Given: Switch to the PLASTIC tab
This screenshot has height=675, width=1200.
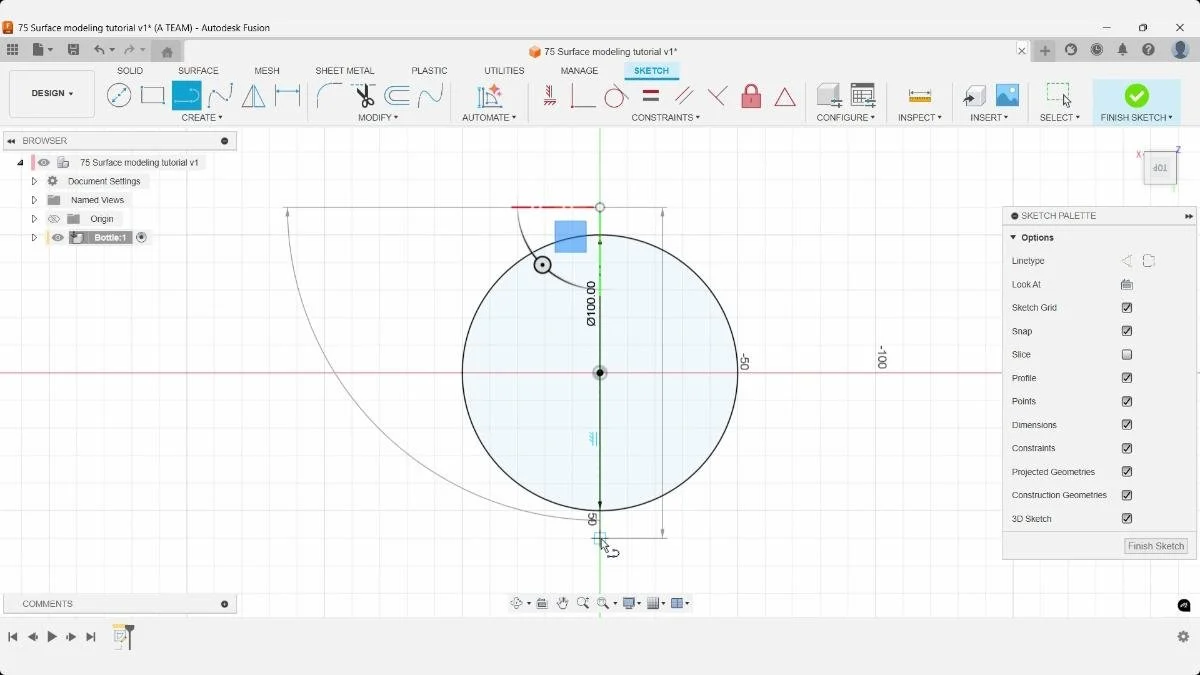Looking at the screenshot, I should tap(429, 71).
